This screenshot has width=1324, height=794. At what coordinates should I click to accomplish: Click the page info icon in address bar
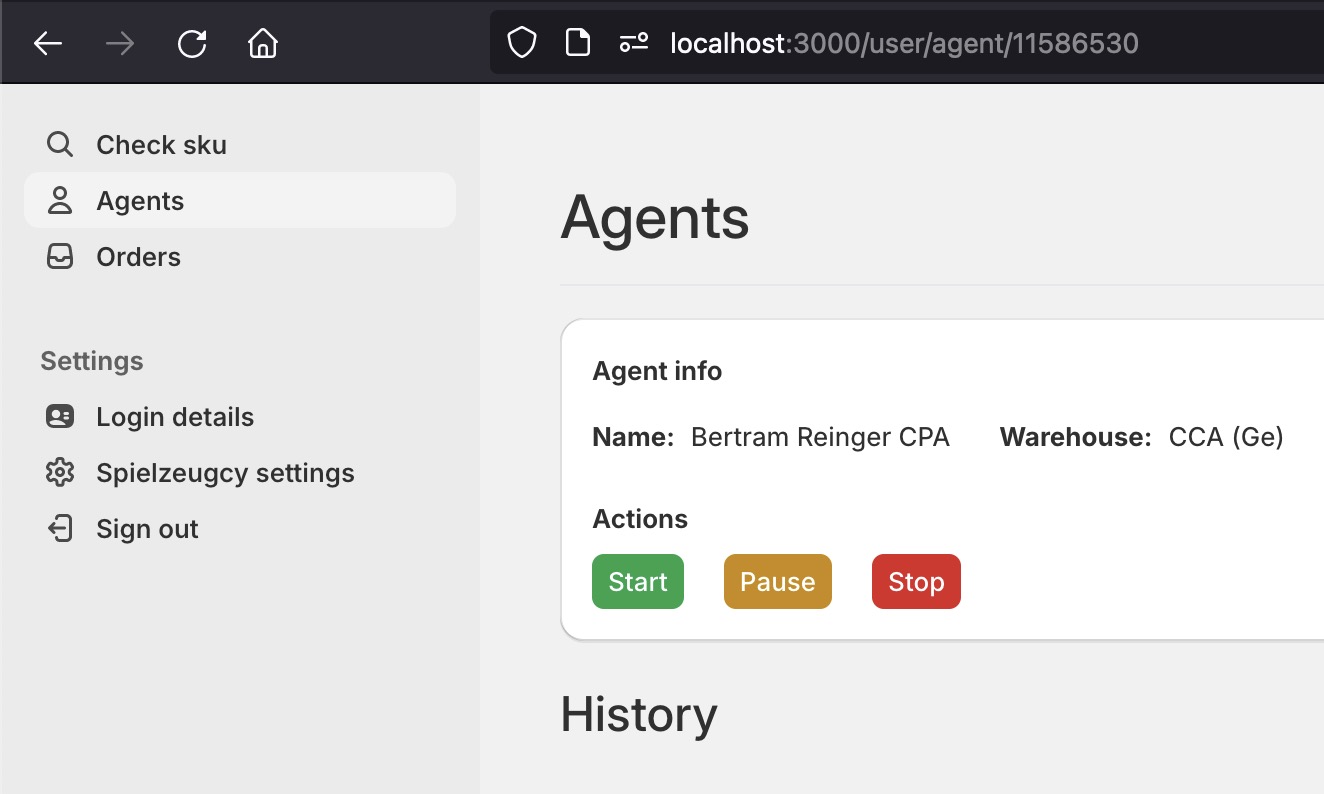tap(577, 42)
